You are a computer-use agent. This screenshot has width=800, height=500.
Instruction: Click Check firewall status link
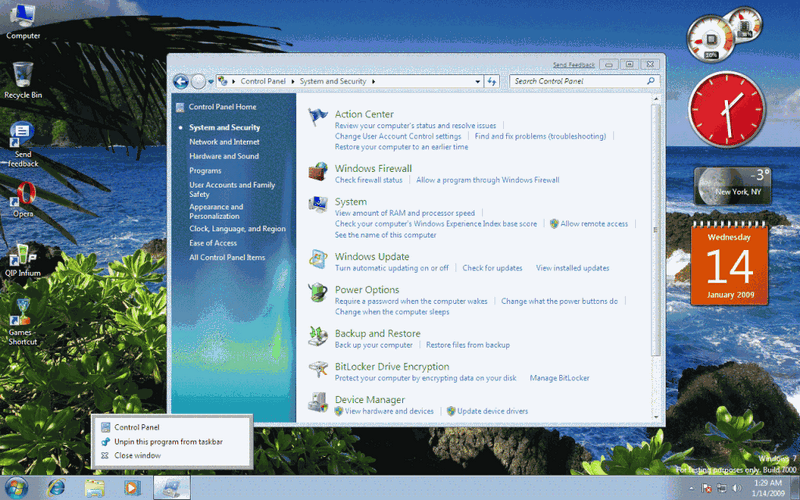368,180
